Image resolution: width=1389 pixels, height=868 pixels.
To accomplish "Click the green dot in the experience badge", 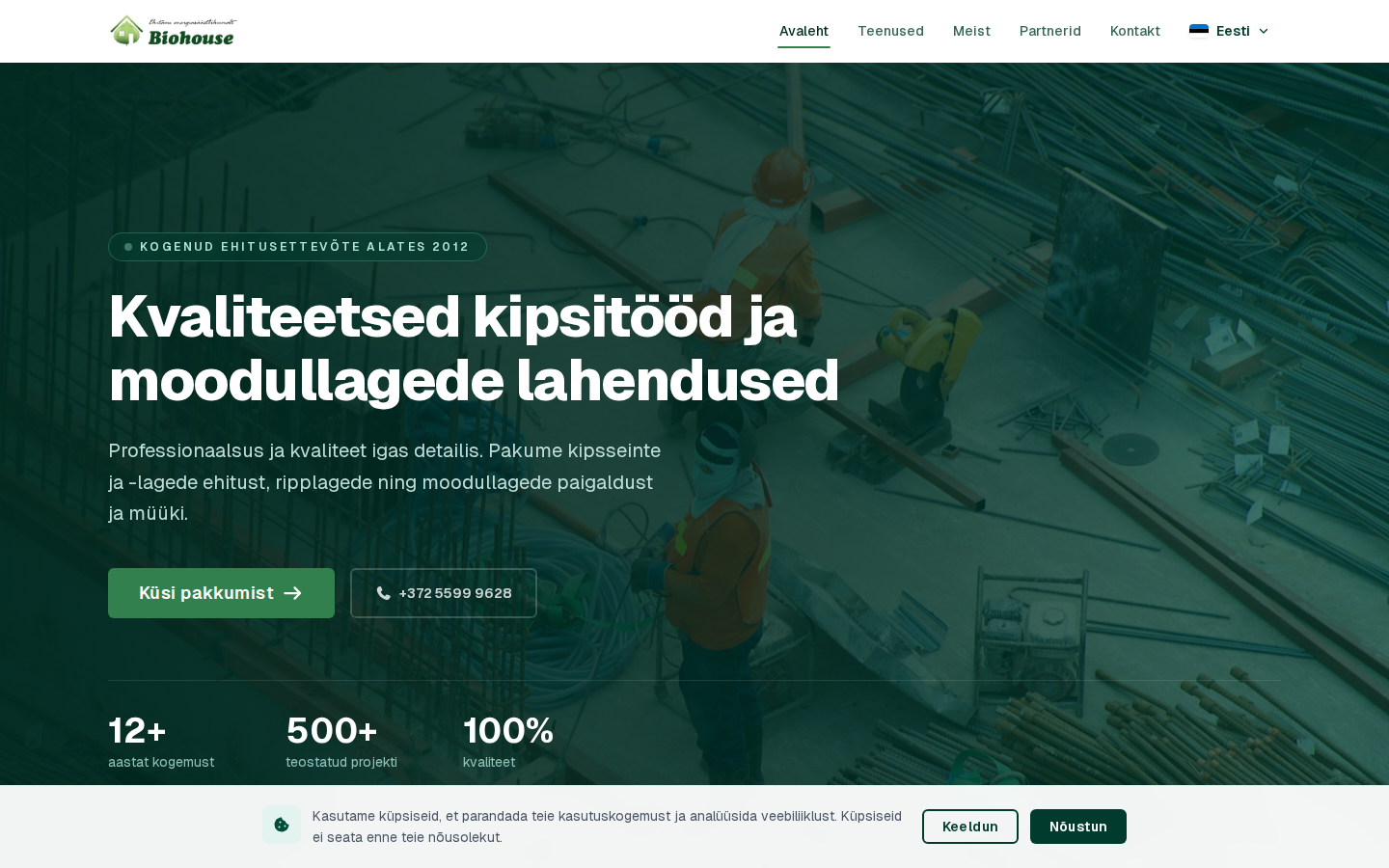I will 128,247.
